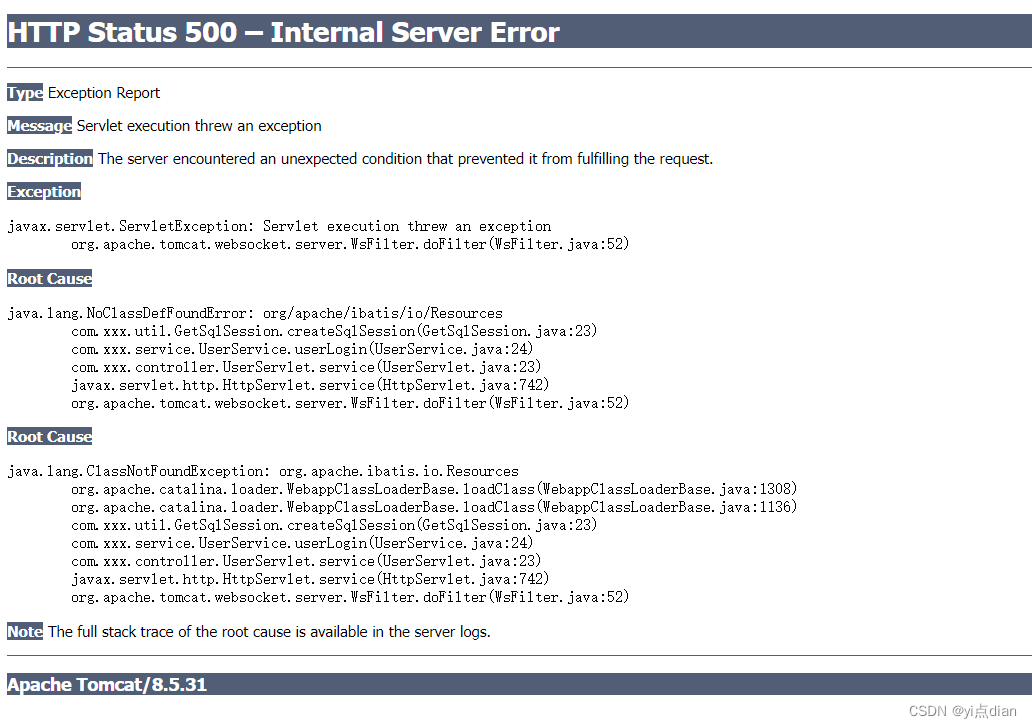The width and height of the screenshot is (1032, 728).
Task: Select the Note label
Action: (x=23, y=631)
